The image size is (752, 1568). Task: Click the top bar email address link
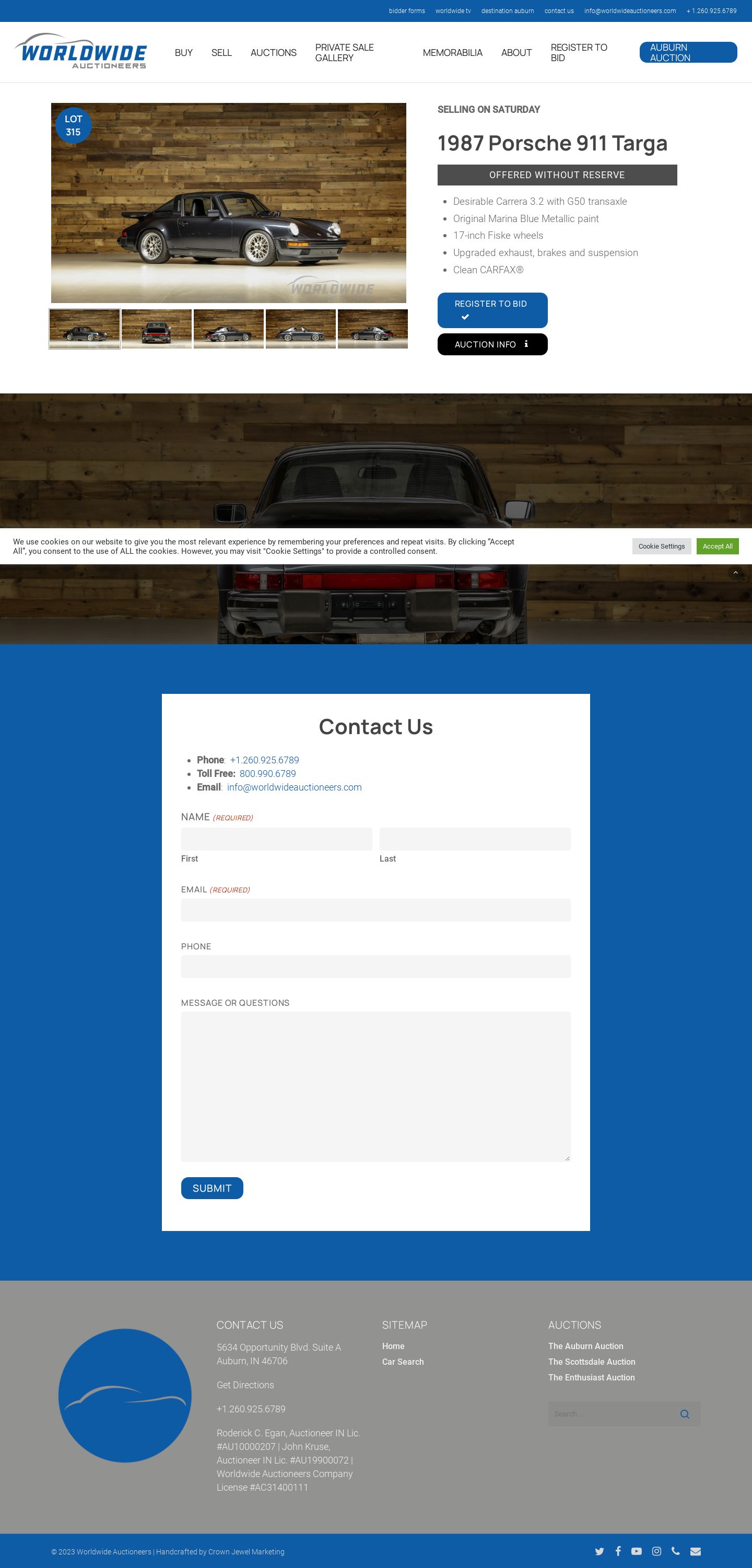[x=630, y=11]
